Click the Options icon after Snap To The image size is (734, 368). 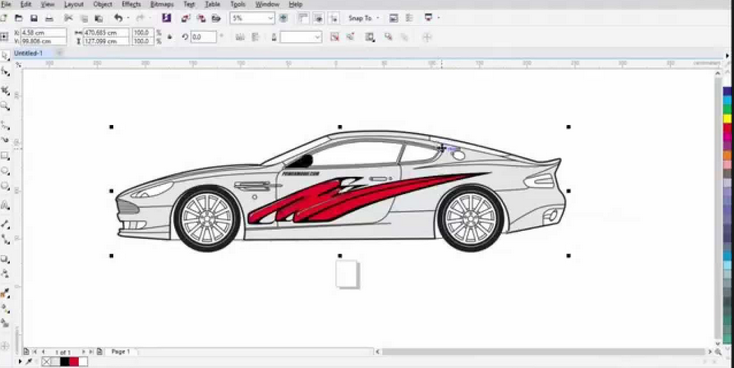coord(394,18)
